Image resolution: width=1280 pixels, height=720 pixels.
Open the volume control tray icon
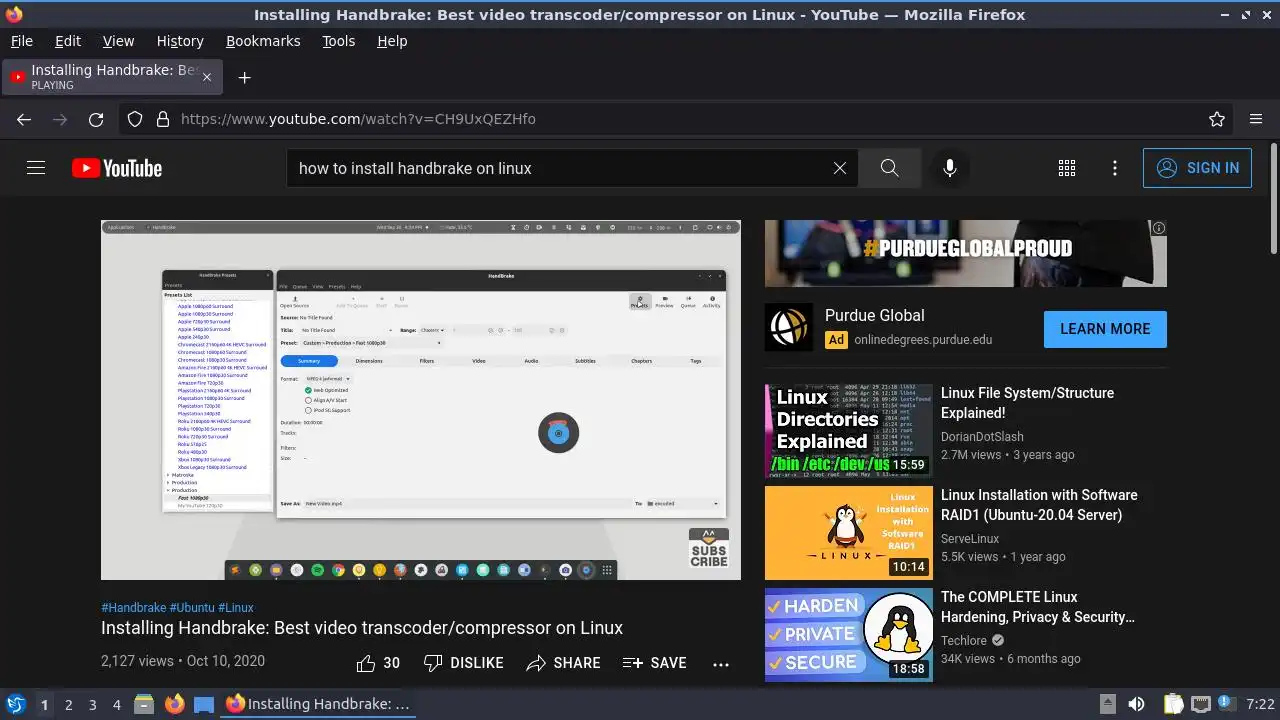coord(1136,704)
